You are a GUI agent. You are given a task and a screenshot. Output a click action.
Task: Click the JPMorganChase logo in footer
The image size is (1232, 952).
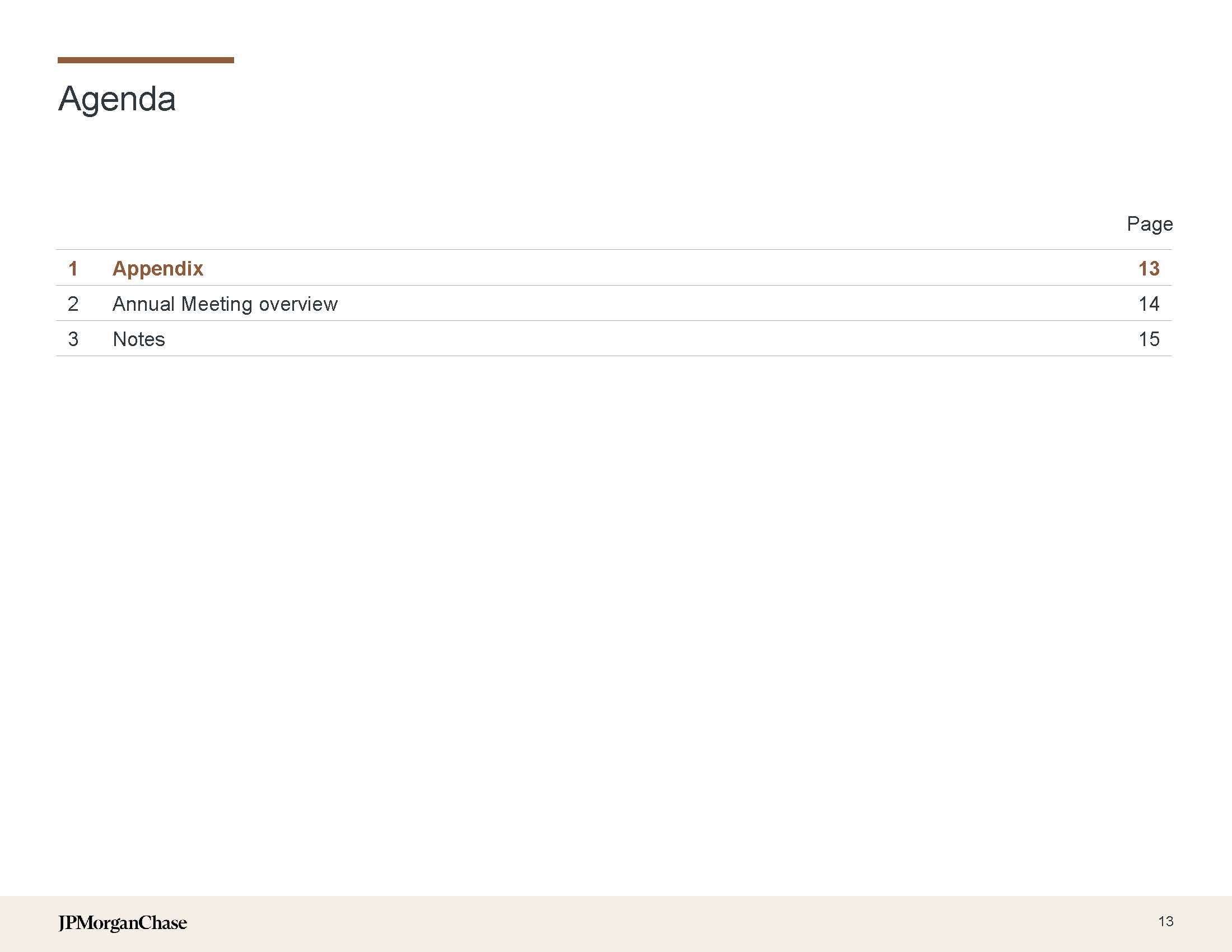123,923
